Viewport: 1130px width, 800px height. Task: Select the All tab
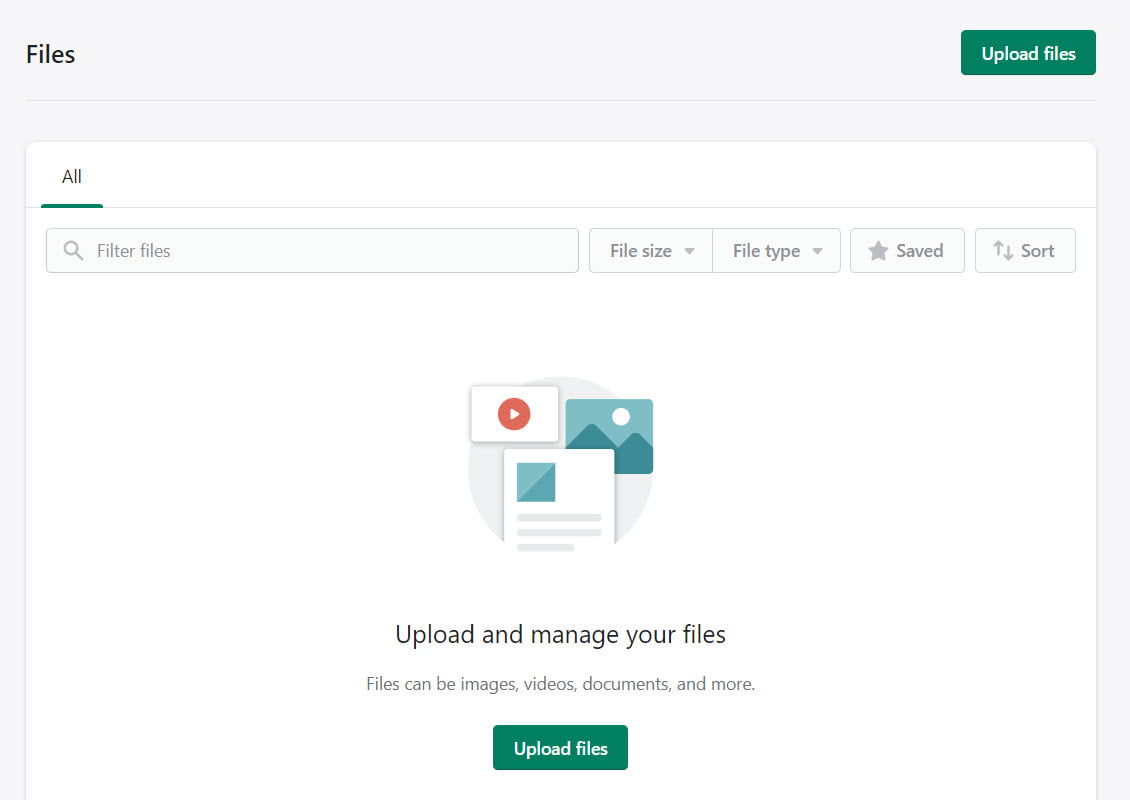(71, 177)
